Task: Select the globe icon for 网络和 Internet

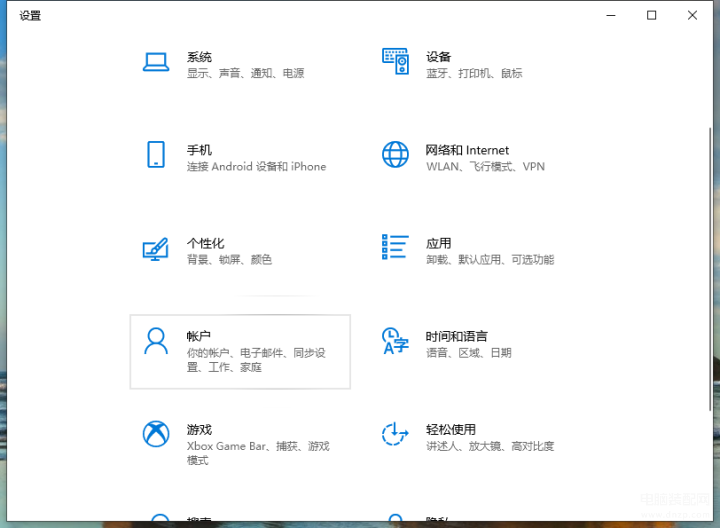Action: tap(395, 155)
